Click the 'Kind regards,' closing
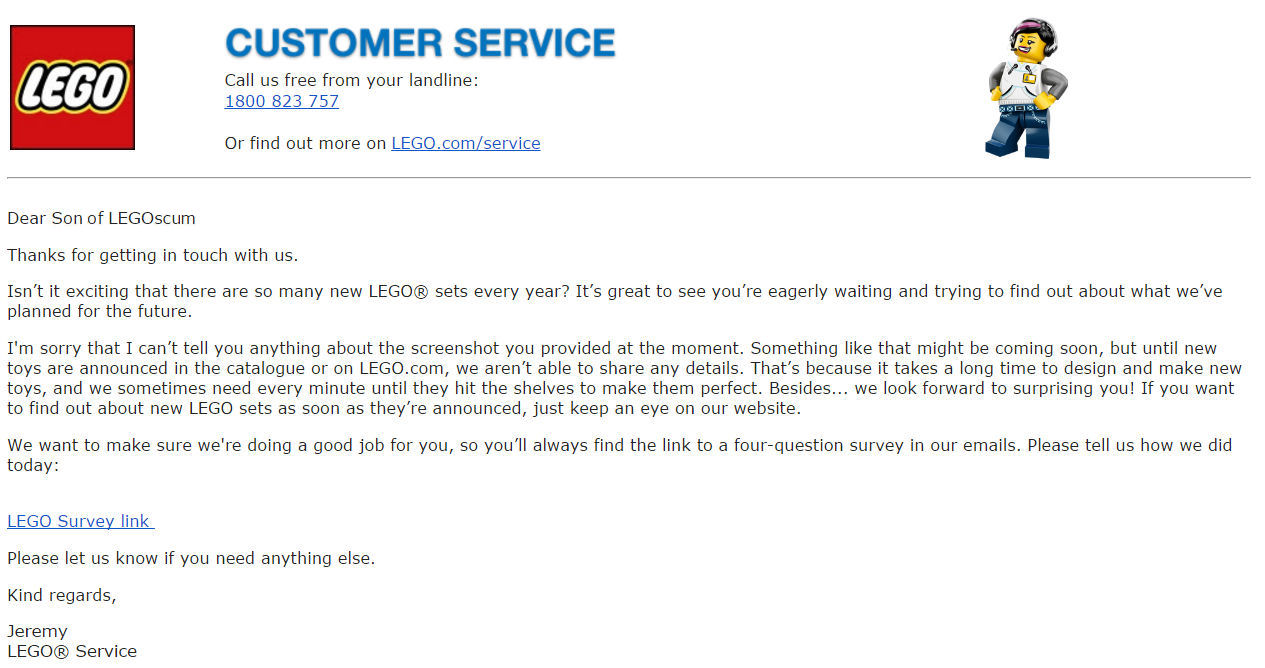 tap(62, 595)
